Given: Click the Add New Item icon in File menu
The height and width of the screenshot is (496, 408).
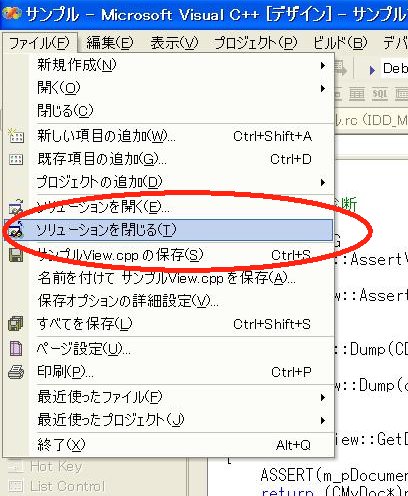Looking at the screenshot, I should pos(16,136).
